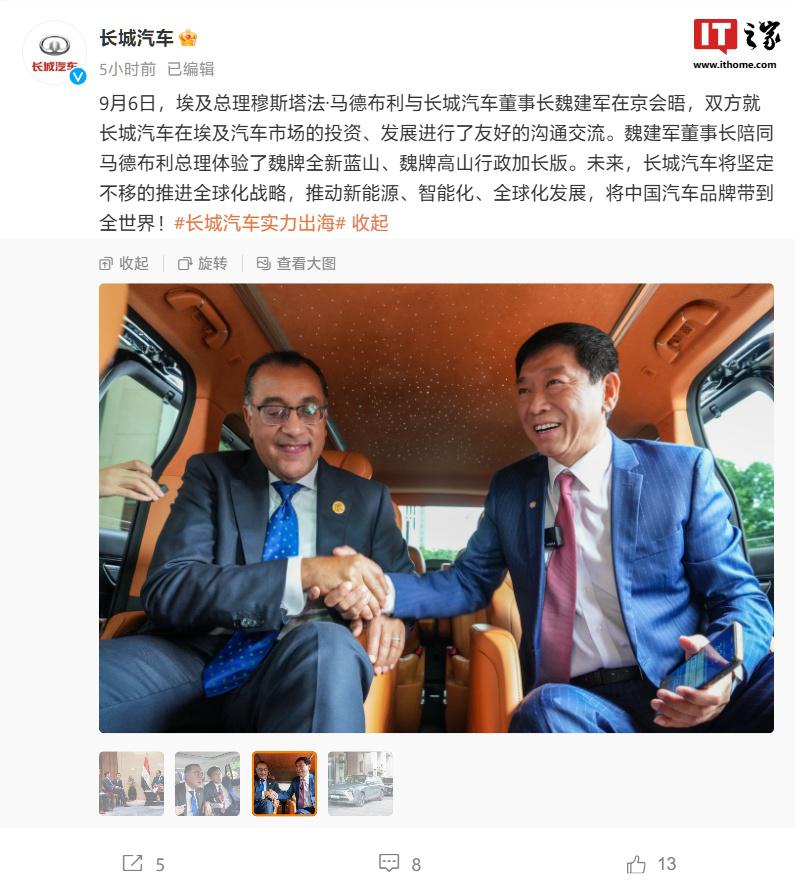Click the 5小时前 timestamp
795x886 pixels.
point(128,69)
